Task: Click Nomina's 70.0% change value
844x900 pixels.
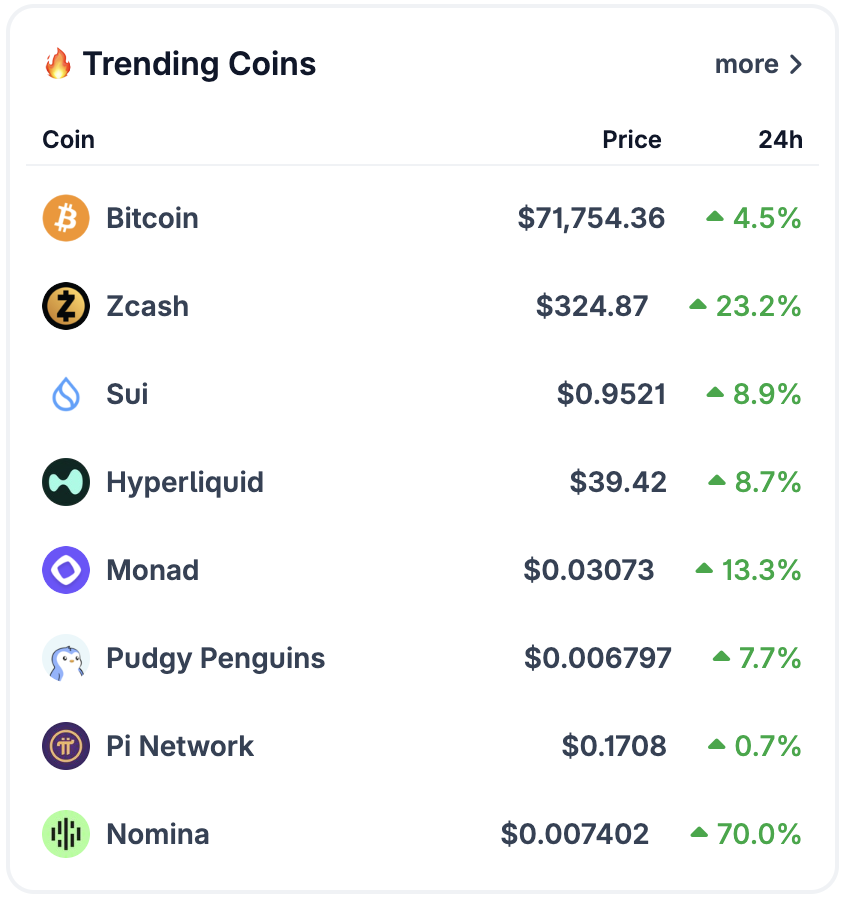Action: click(758, 834)
